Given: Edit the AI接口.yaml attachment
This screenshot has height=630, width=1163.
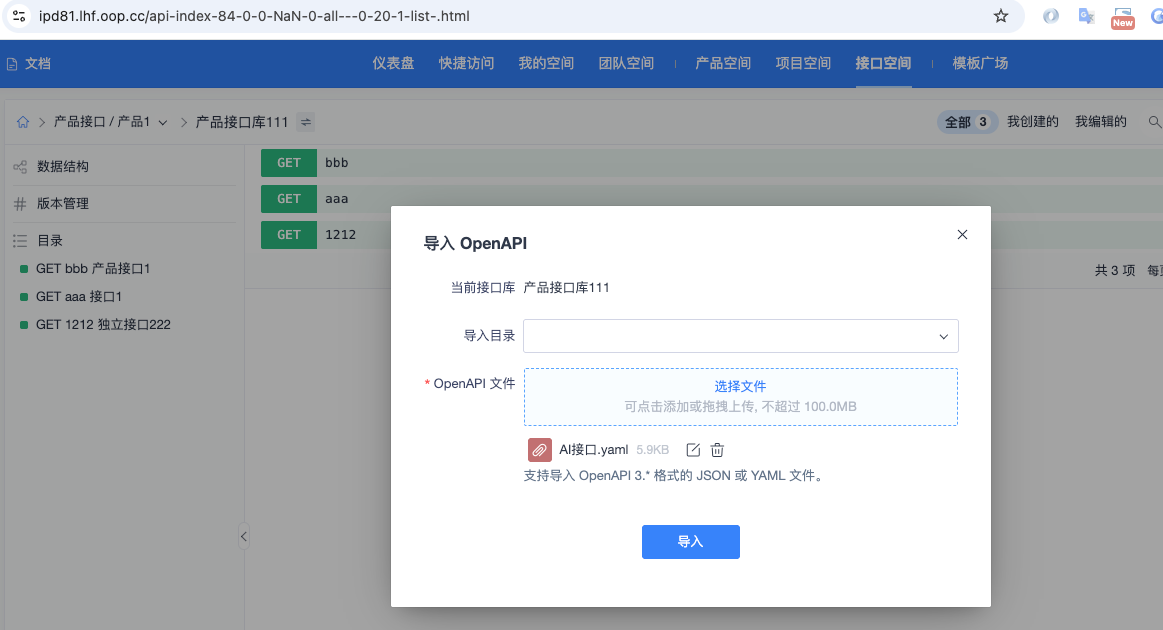Looking at the screenshot, I should coord(693,450).
